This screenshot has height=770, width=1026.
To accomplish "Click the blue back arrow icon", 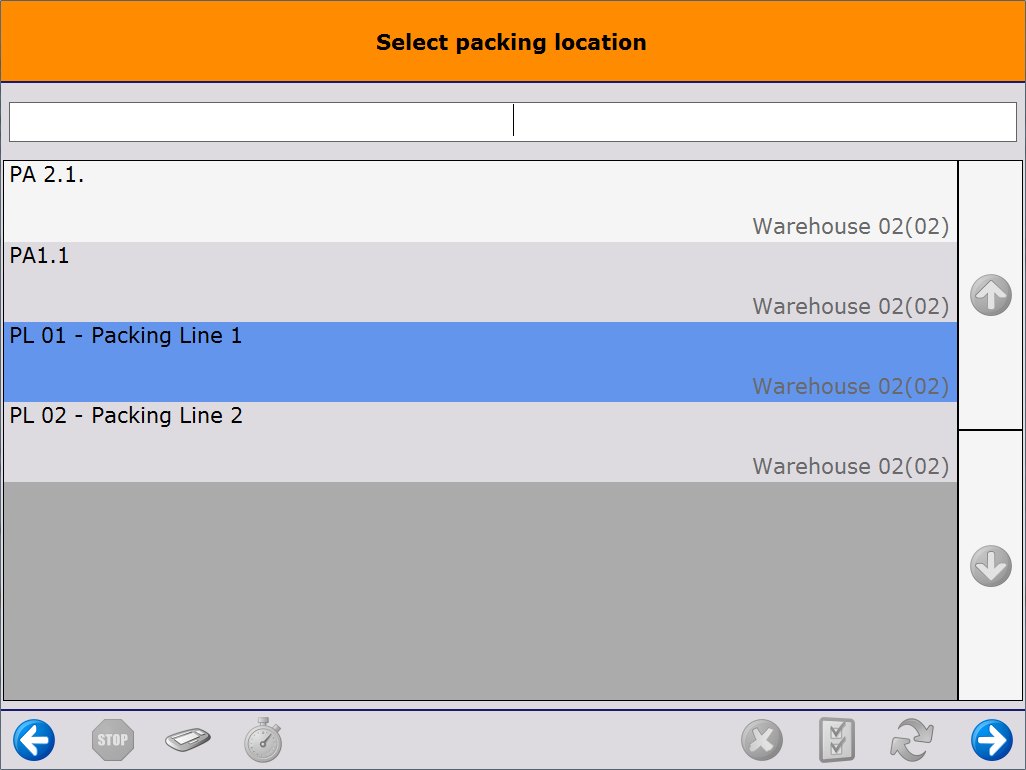I will 34,740.
